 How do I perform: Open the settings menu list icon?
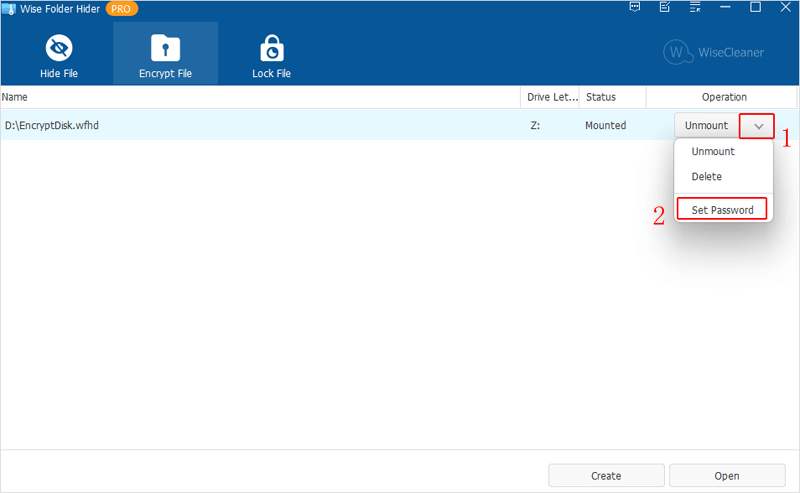coord(695,7)
